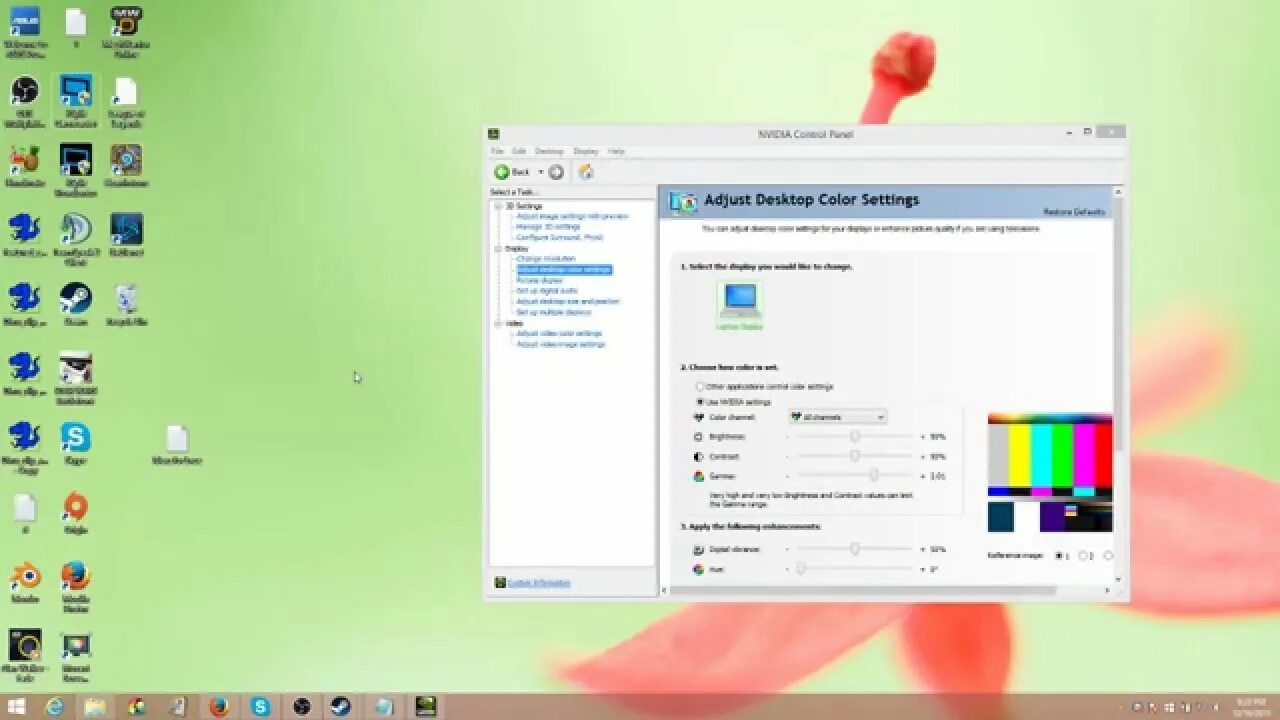Select reference image 2 radio button
The width and height of the screenshot is (1280, 720).
(1084, 556)
